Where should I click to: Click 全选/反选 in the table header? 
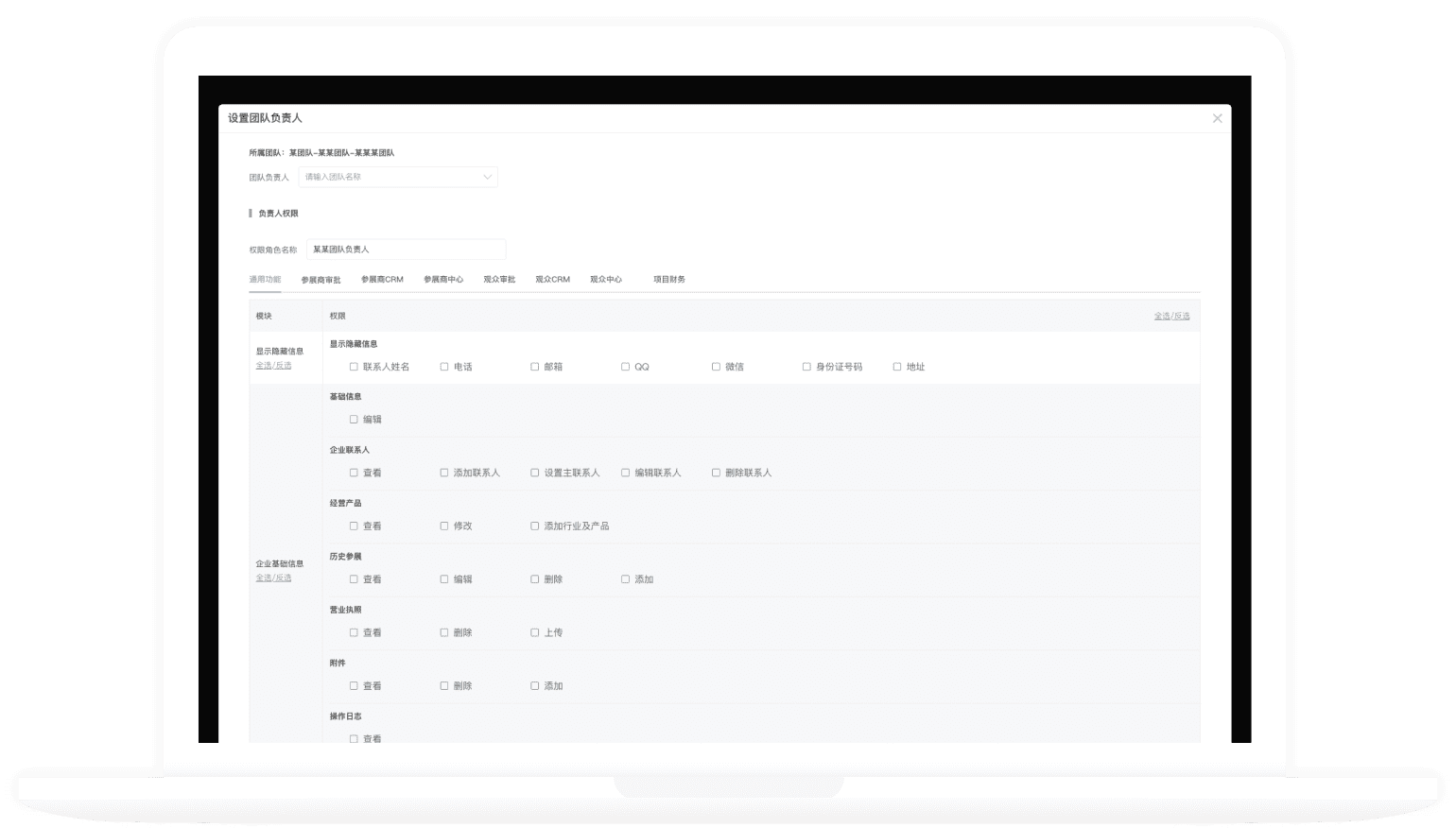pyautogui.click(x=1171, y=316)
